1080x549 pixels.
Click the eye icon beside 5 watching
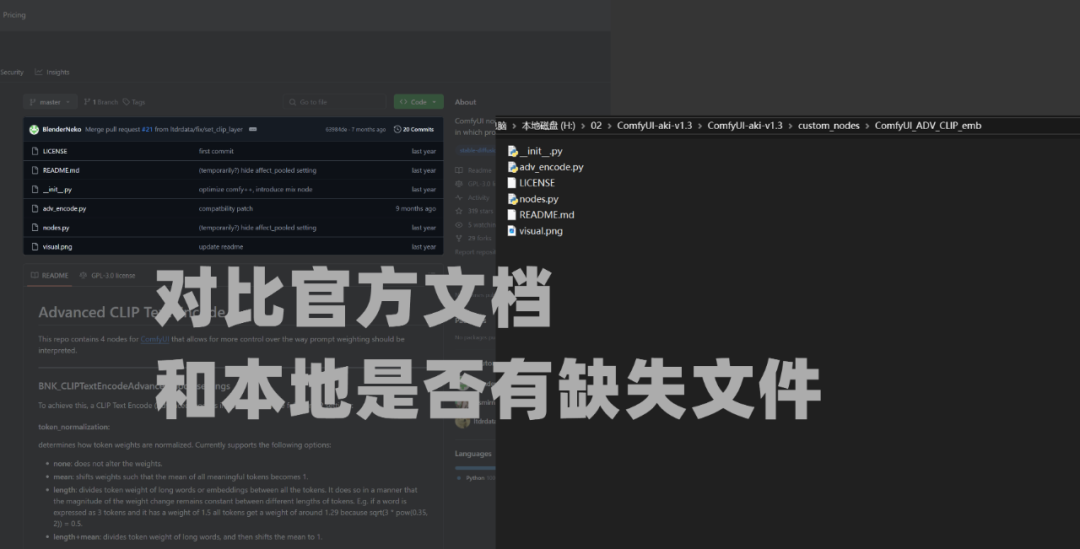click(459, 225)
